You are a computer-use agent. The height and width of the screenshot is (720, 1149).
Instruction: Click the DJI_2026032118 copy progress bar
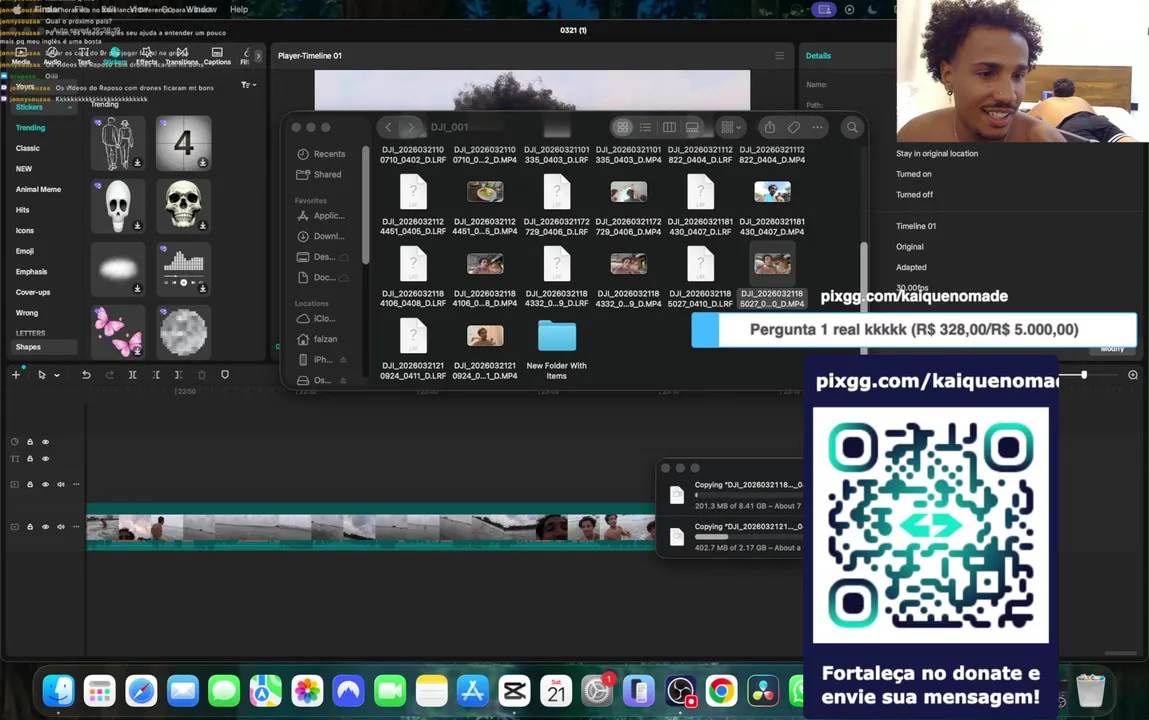click(x=748, y=496)
